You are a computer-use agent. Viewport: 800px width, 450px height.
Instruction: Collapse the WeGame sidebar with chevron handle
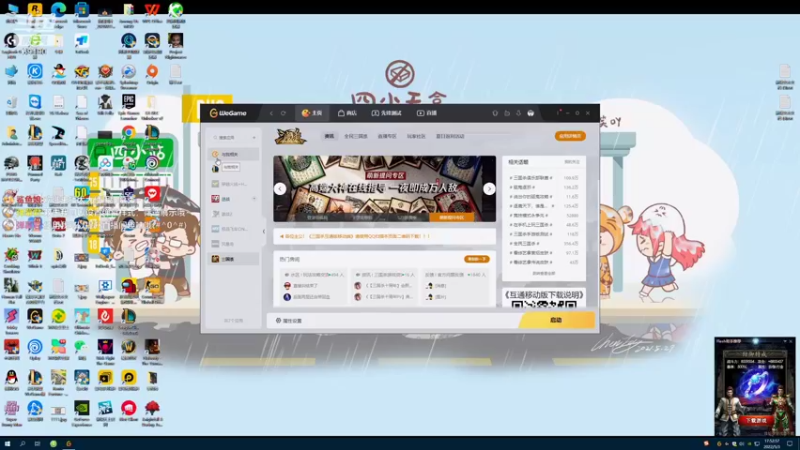(x=264, y=231)
